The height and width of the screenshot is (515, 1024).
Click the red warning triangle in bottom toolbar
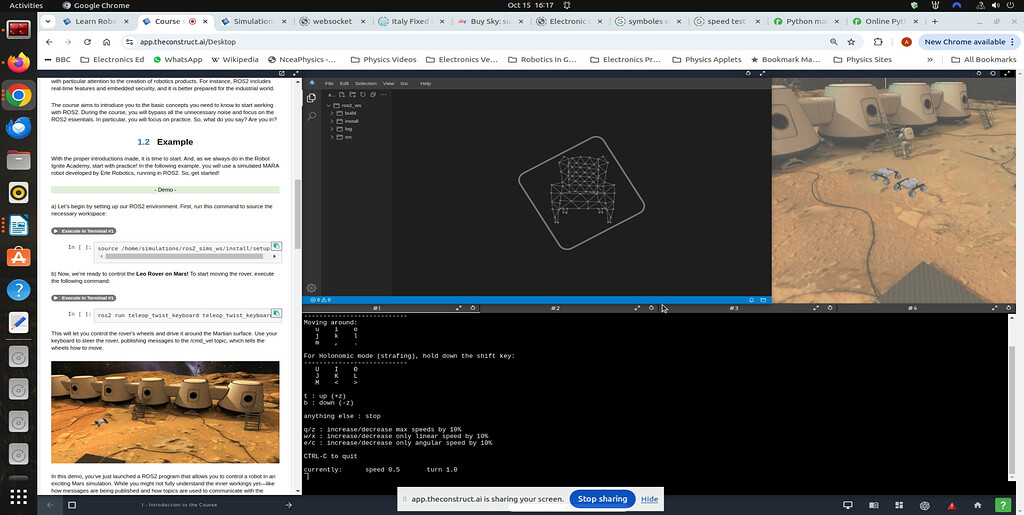[x=952, y=505]
